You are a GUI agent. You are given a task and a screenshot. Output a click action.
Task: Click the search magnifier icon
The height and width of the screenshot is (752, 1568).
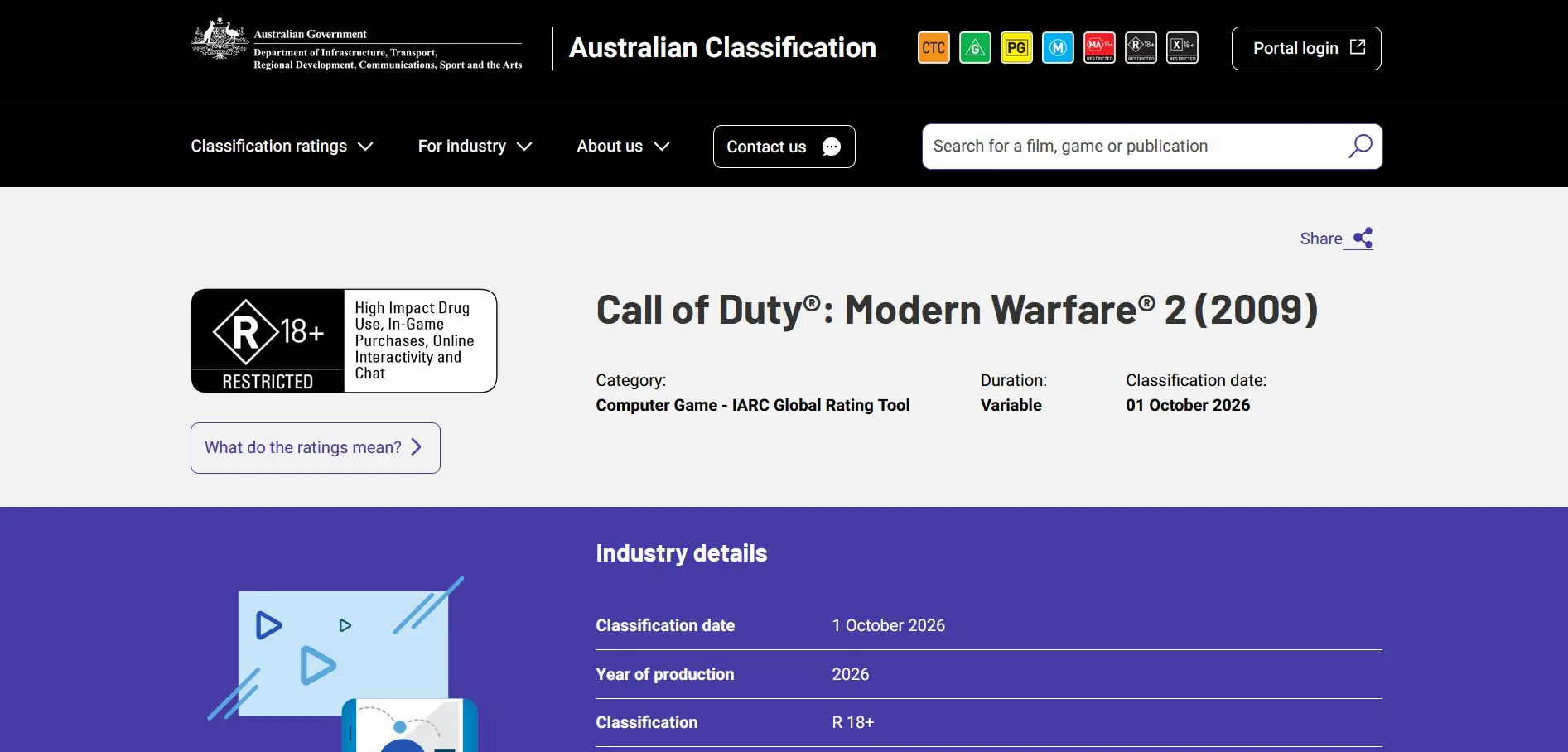(x=1360, y=147)
